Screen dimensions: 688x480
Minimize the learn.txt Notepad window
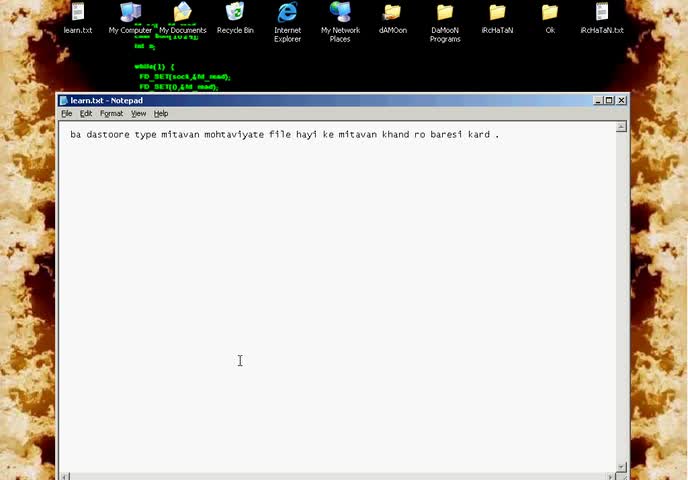pos(598,100)
